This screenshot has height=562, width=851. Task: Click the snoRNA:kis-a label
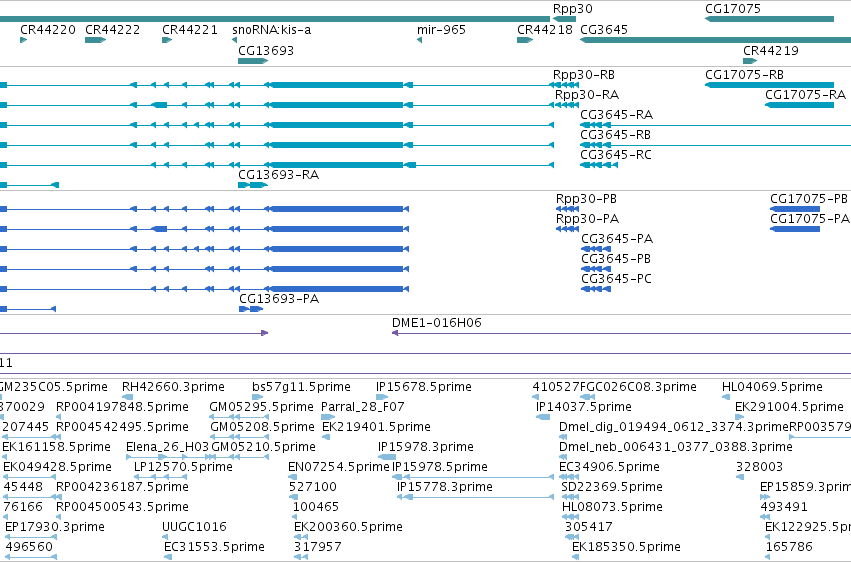pos(271,30)
